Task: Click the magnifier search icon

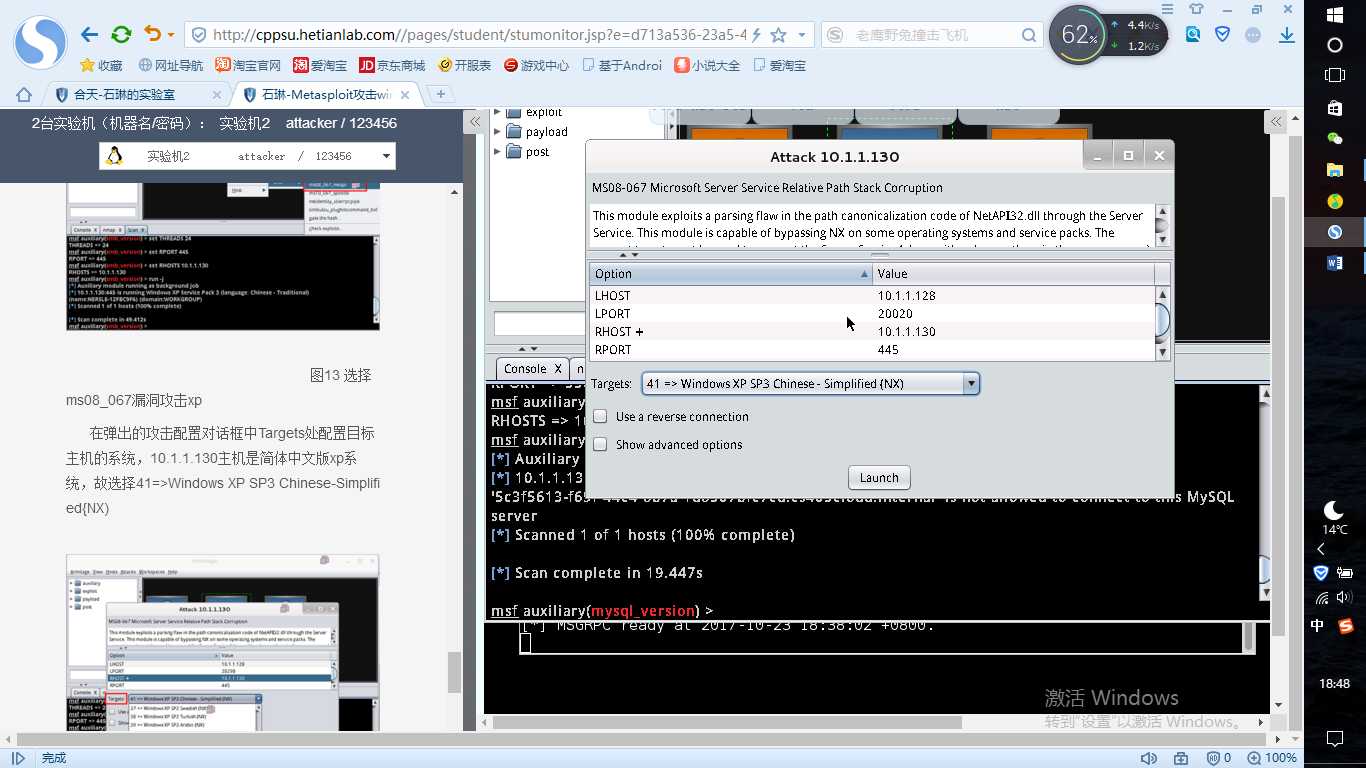Action: 1029,35
